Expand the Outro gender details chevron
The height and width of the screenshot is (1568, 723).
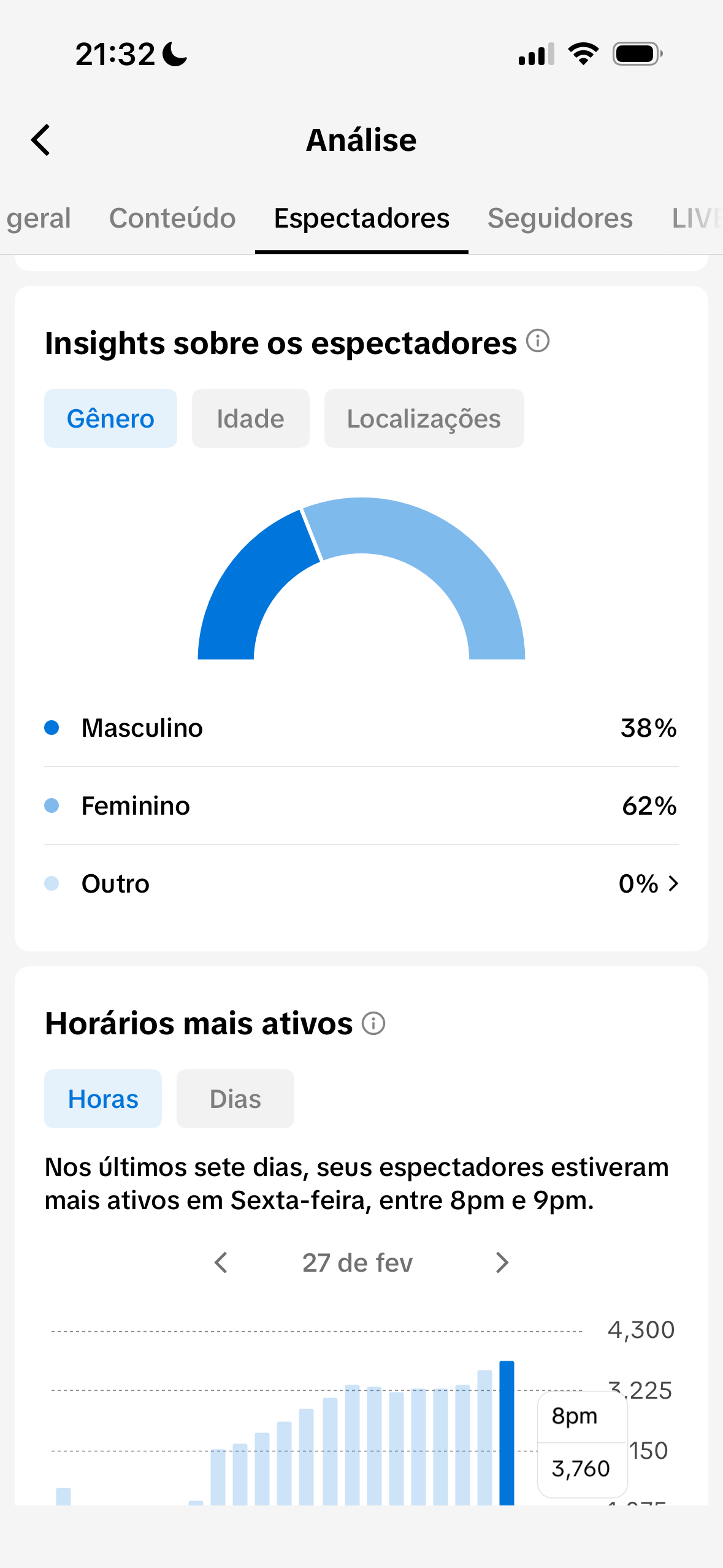673,883
